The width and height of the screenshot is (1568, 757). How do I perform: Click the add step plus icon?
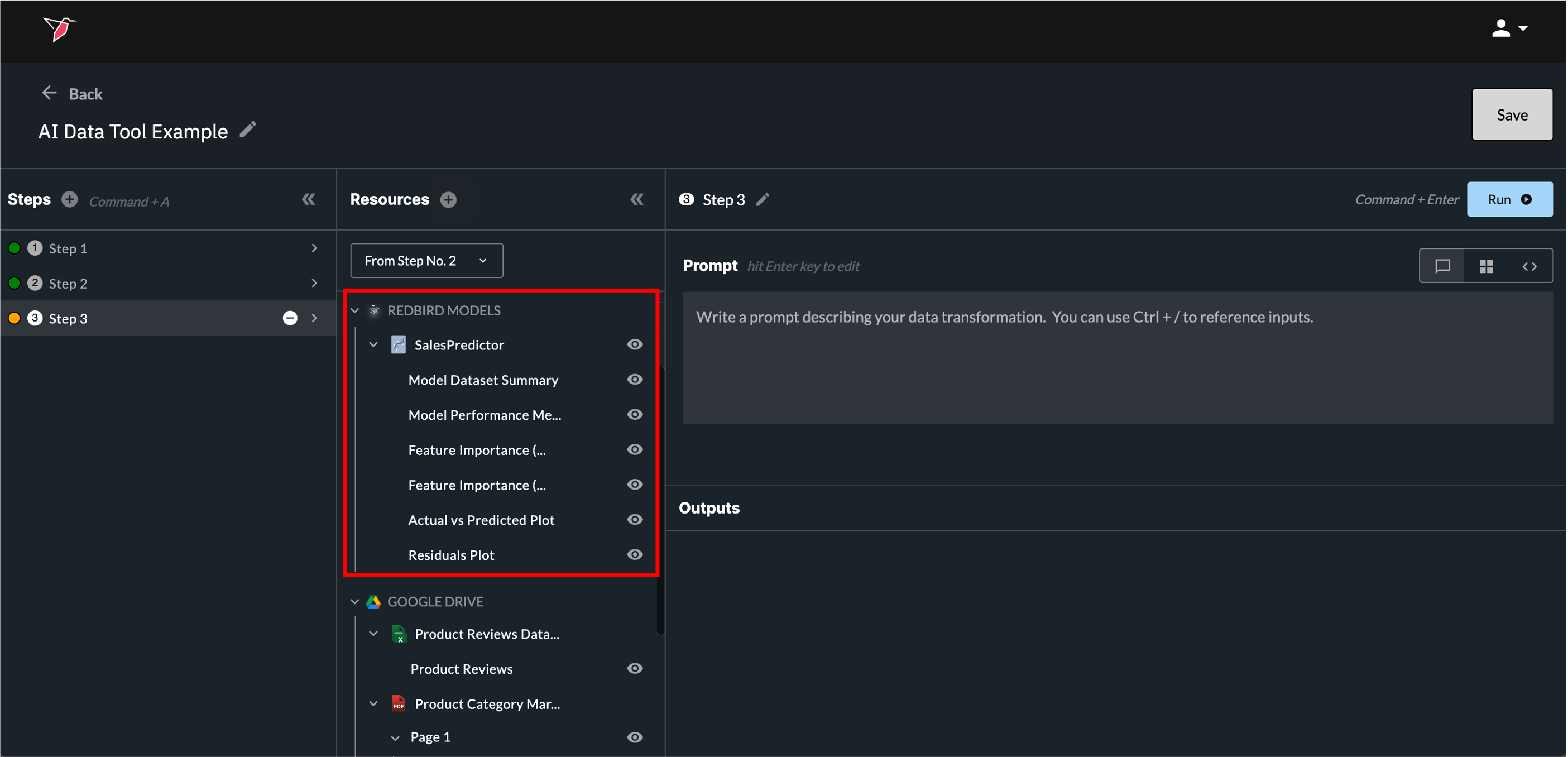[70, 200]
